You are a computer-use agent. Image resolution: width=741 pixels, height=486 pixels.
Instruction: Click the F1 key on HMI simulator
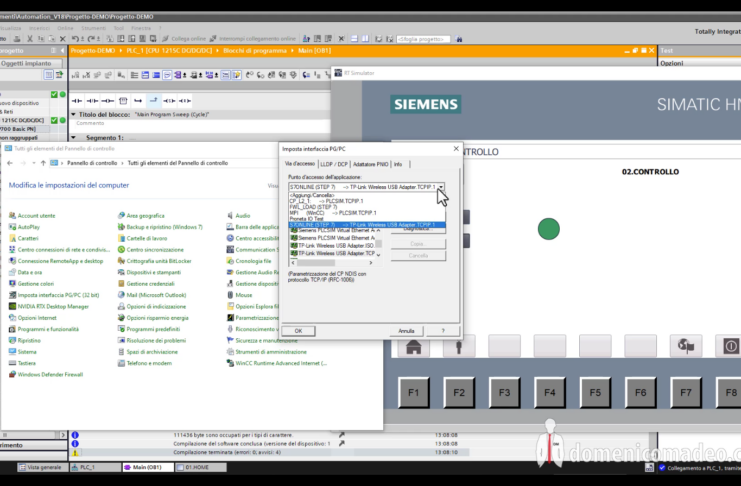[414, 392]
